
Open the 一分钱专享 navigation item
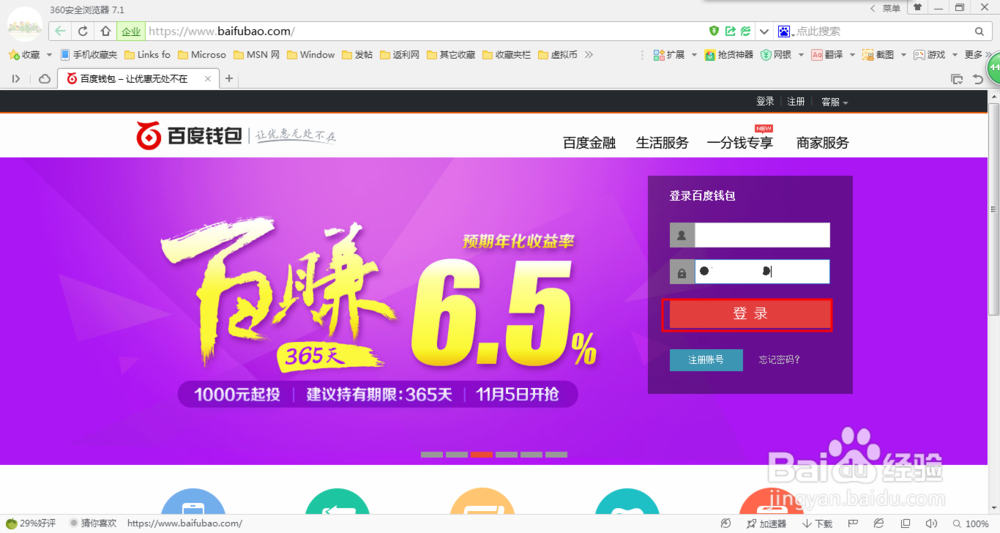tap(740, 143)
